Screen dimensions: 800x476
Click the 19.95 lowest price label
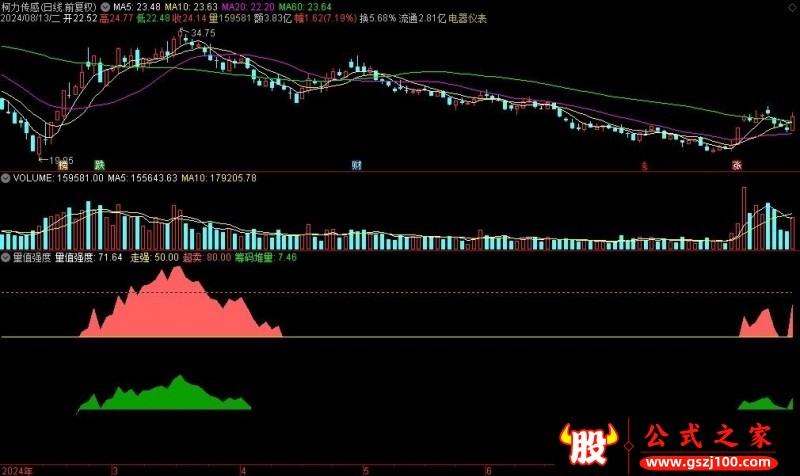pos(61,160)
